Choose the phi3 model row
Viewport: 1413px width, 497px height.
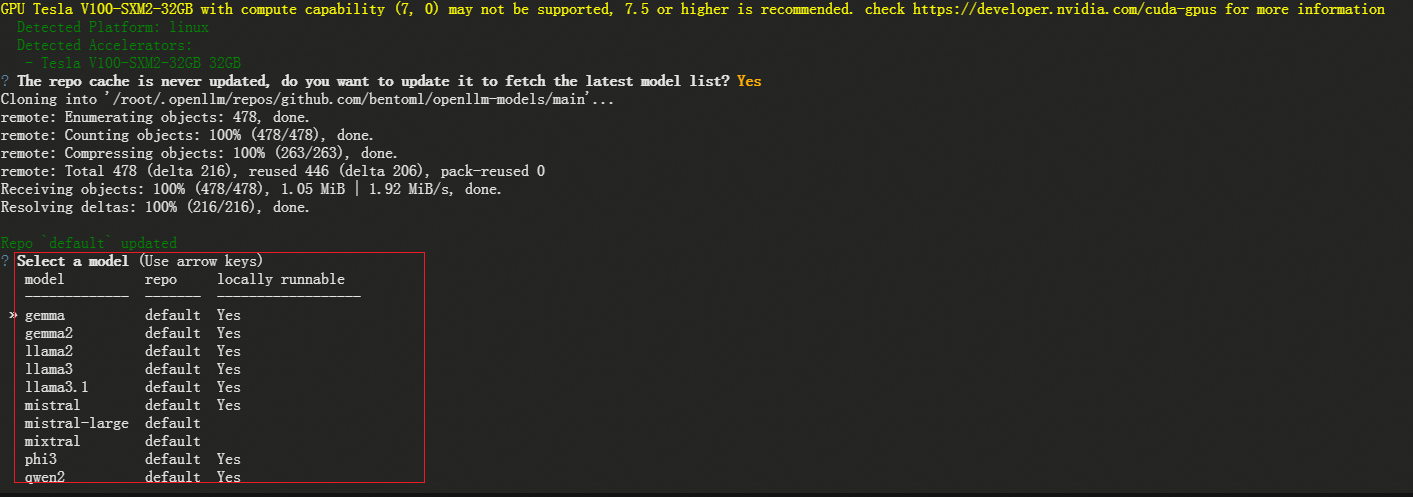(132, 459)
